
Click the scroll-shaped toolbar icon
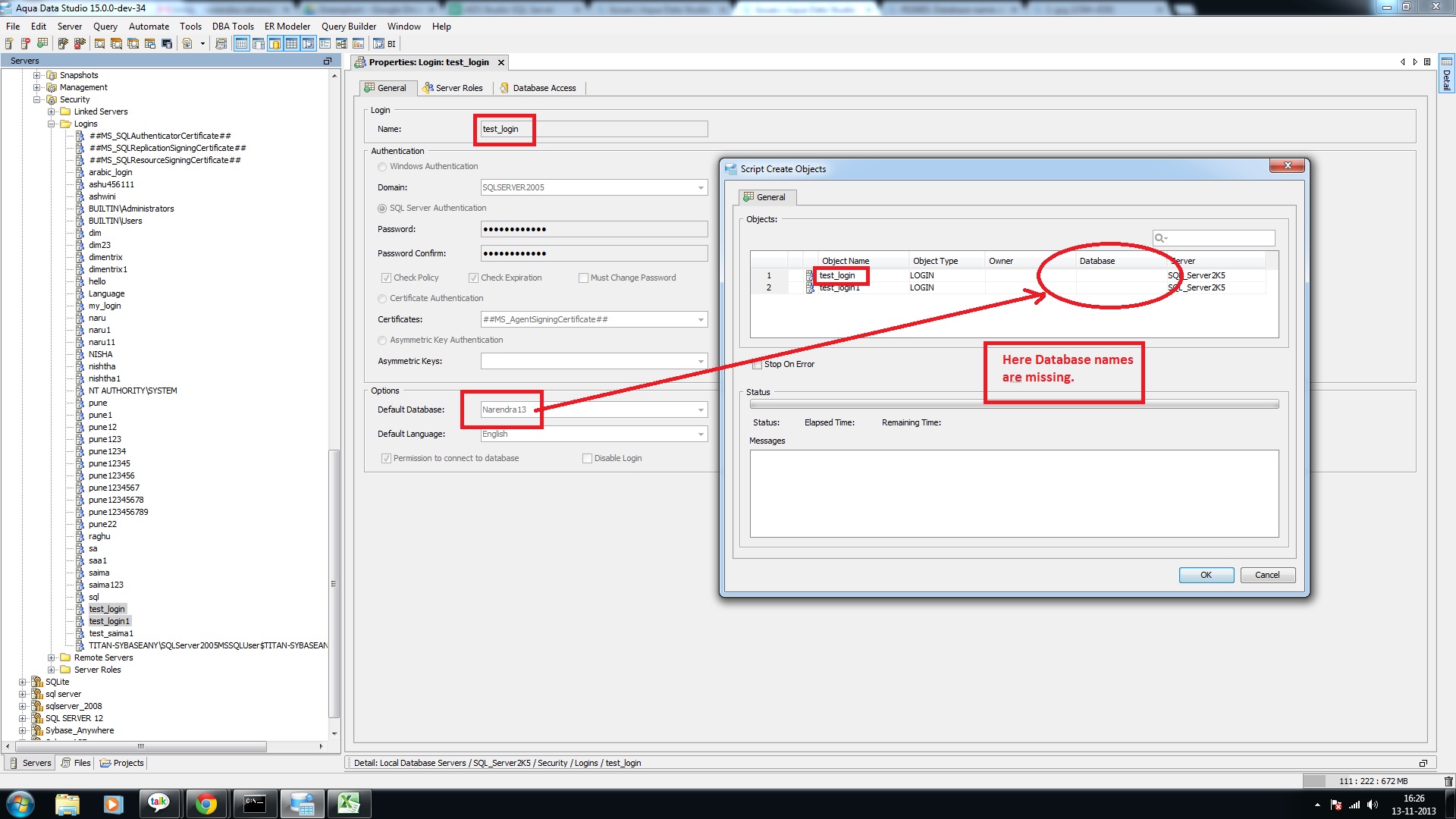tap(221, 43)
